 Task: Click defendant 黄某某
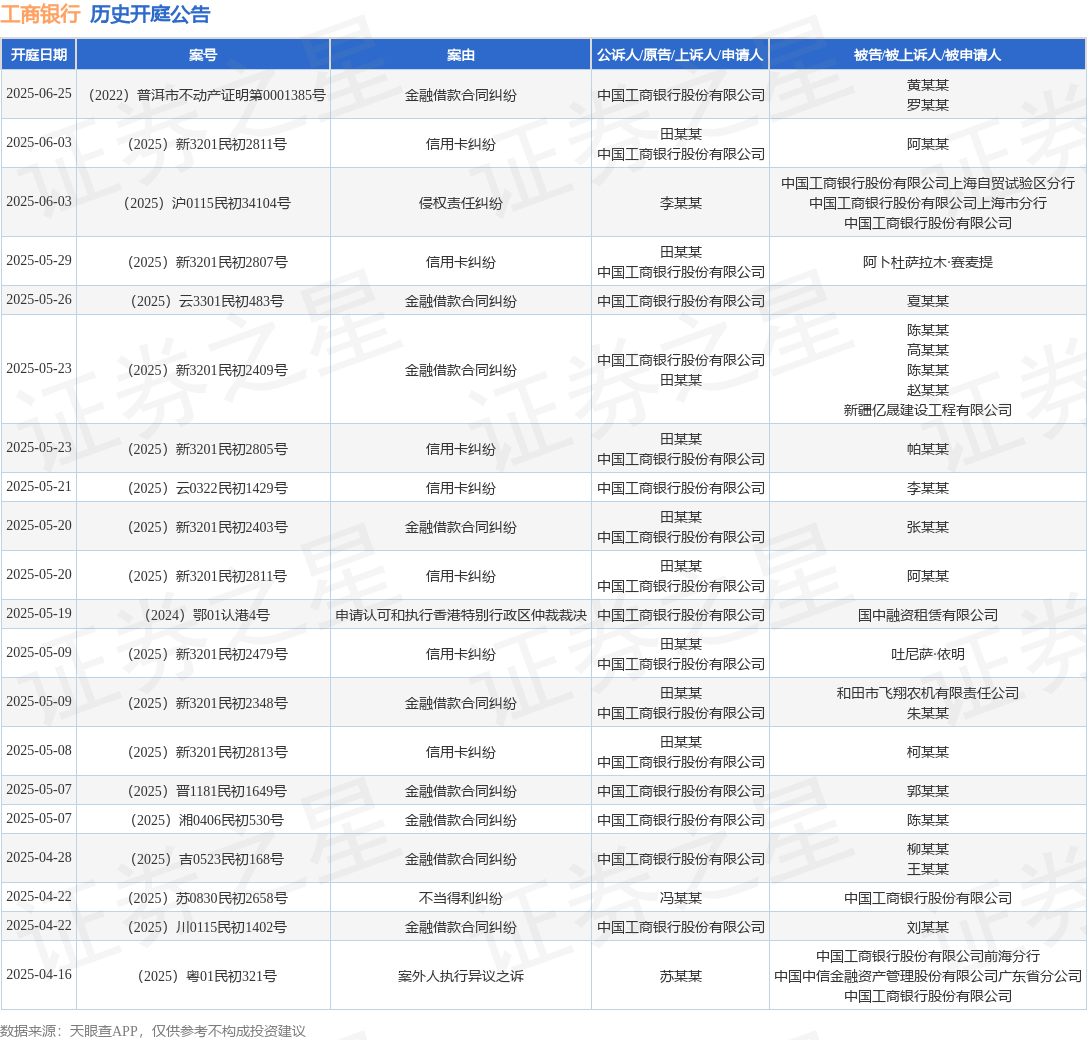pyautogui.click(x=928, y=85)
